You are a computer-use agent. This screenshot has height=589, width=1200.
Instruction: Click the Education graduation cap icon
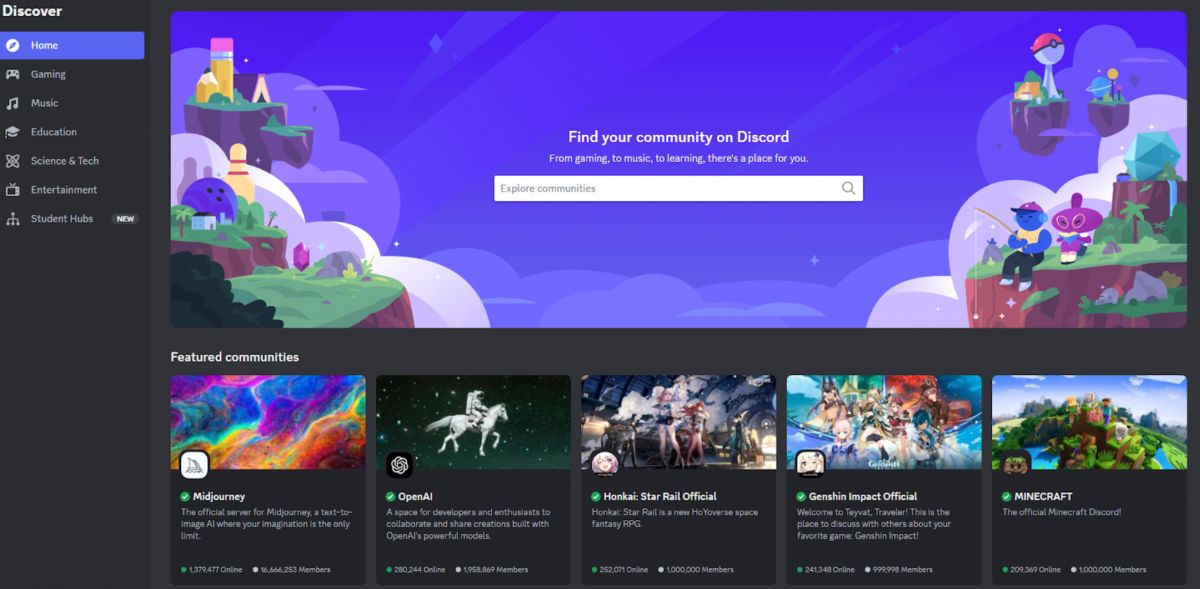[13, 132]
